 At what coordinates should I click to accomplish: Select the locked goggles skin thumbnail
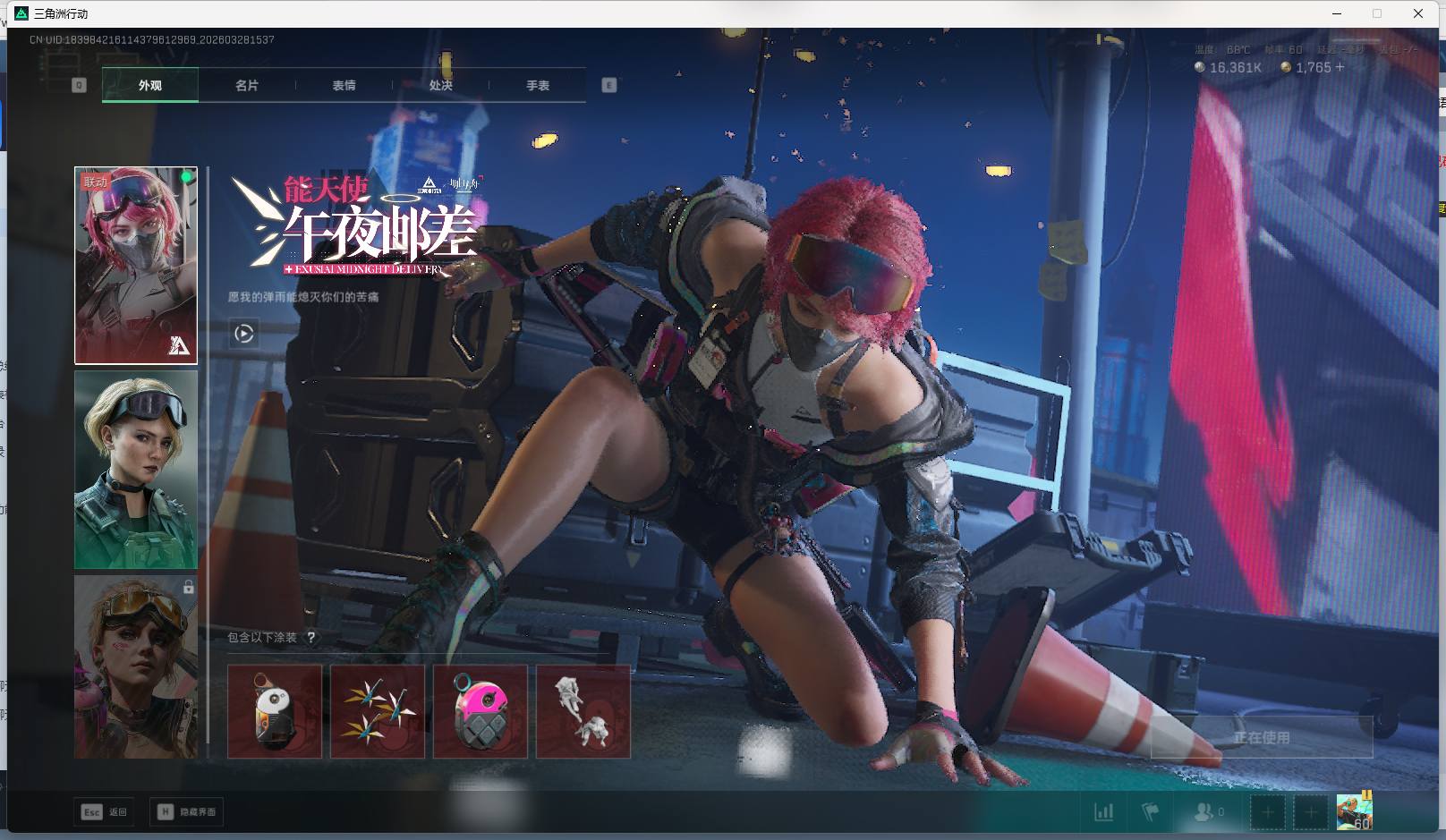pos(136,666)
